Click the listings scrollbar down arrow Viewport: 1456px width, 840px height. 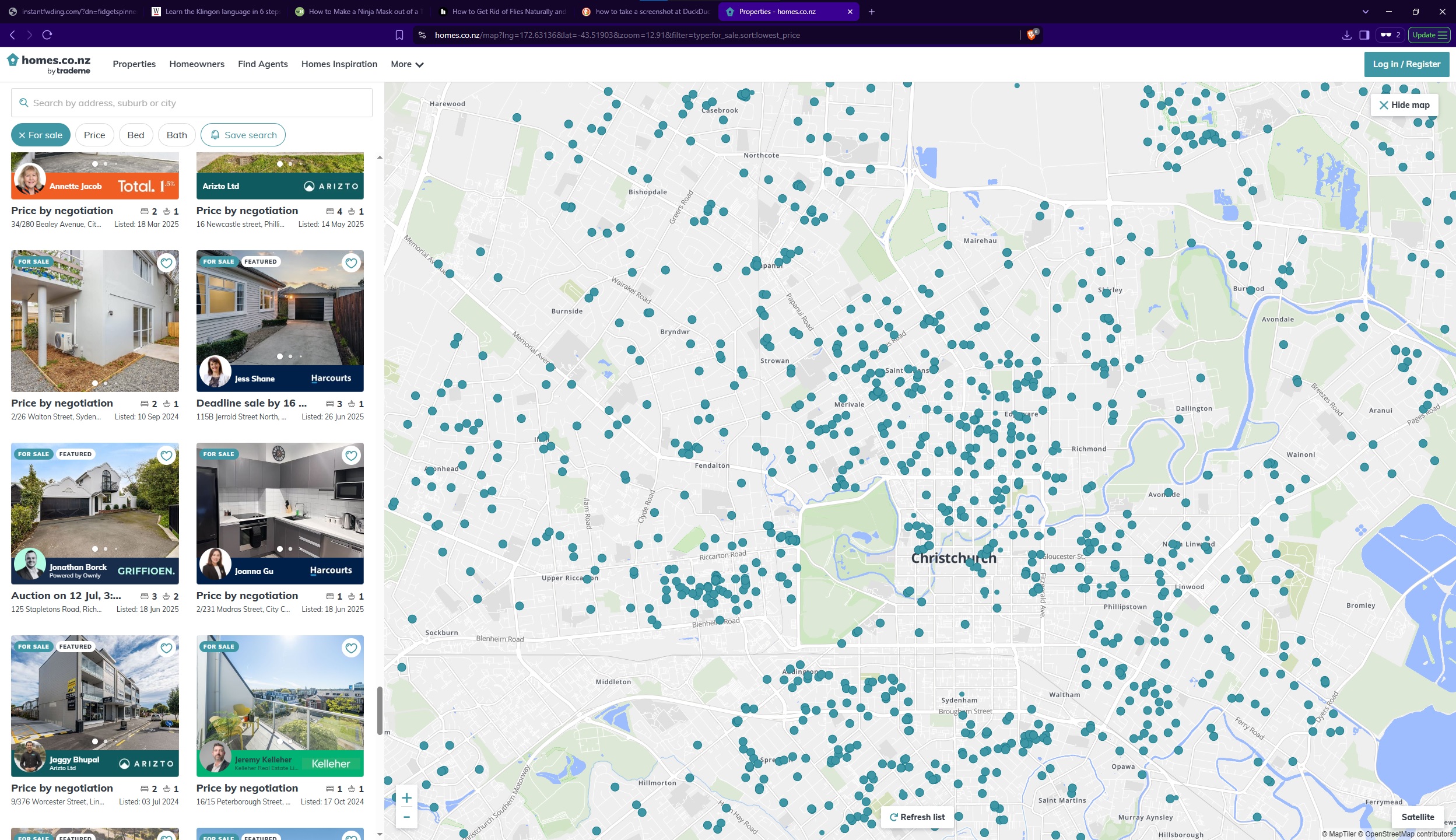pyautogui.click(x=380, y=834)
